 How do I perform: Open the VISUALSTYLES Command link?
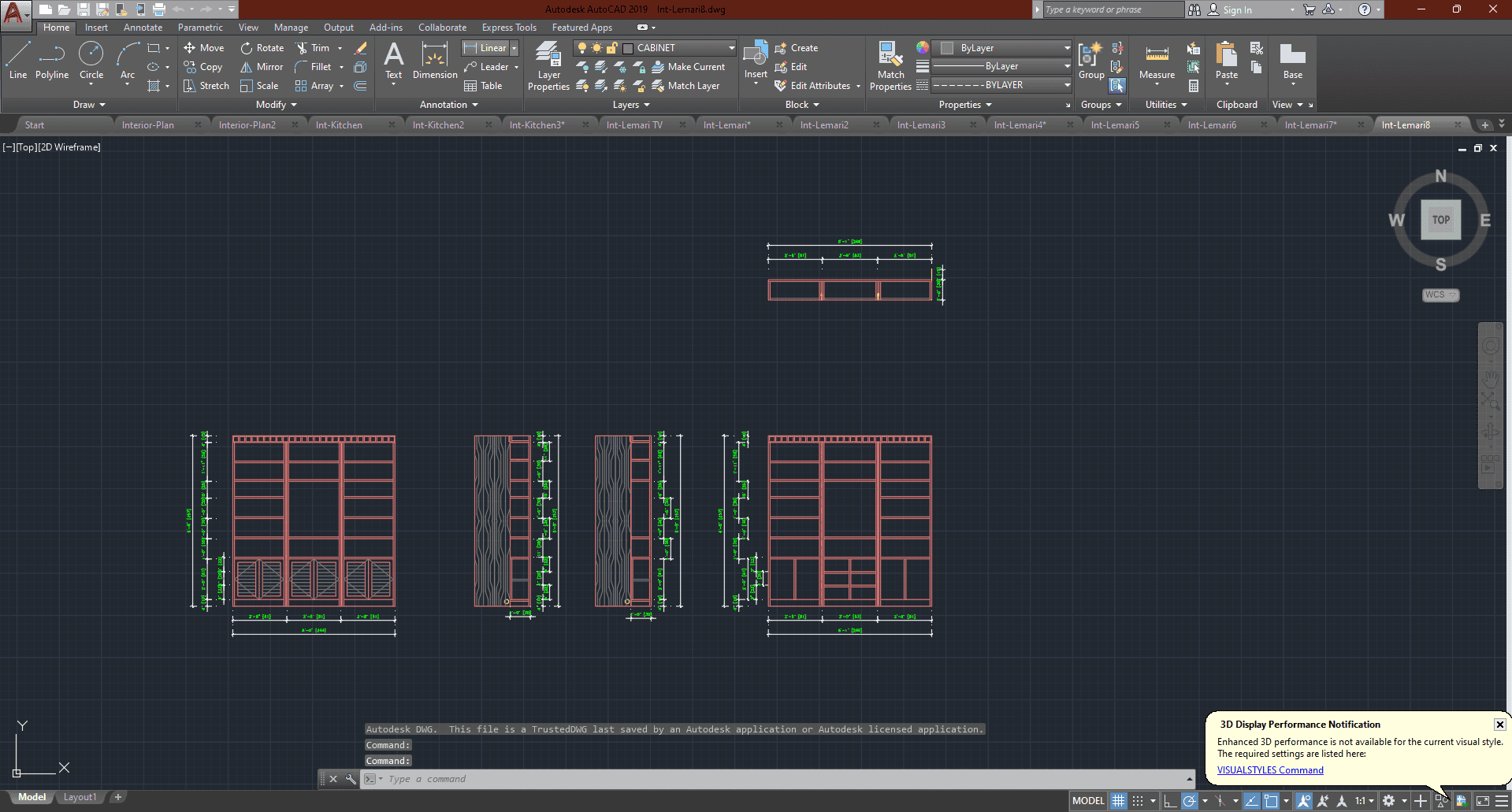pyautogui.click(x=1270, y=770)
